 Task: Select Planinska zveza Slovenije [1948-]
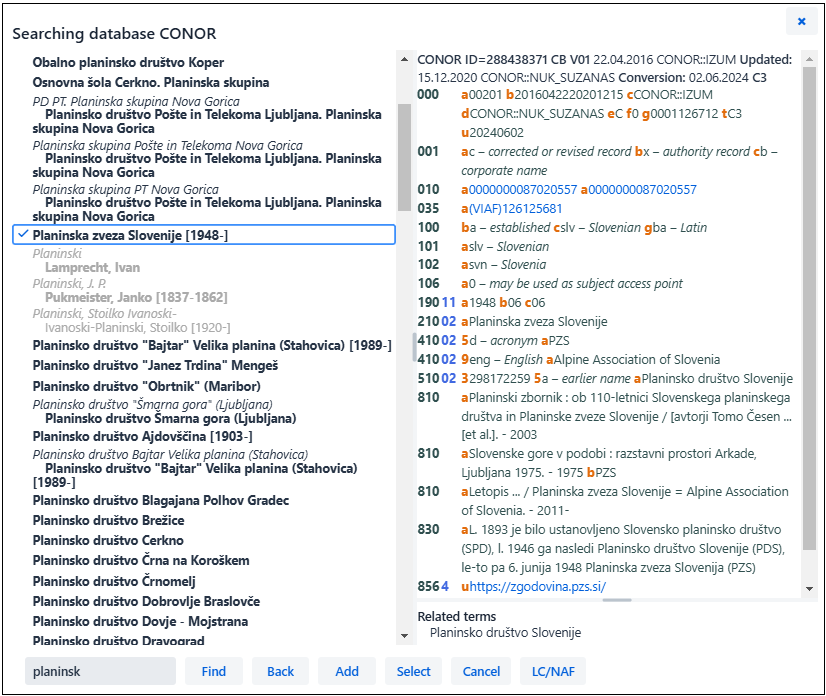203,235
